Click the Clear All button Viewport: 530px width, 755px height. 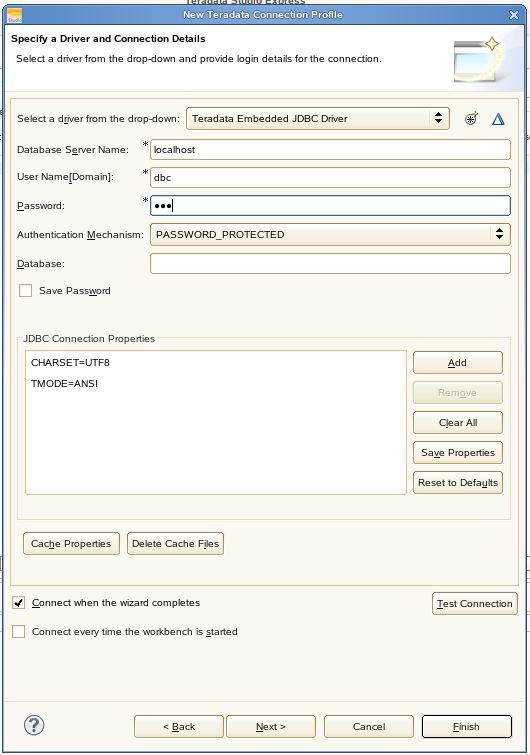pos(458,422)
